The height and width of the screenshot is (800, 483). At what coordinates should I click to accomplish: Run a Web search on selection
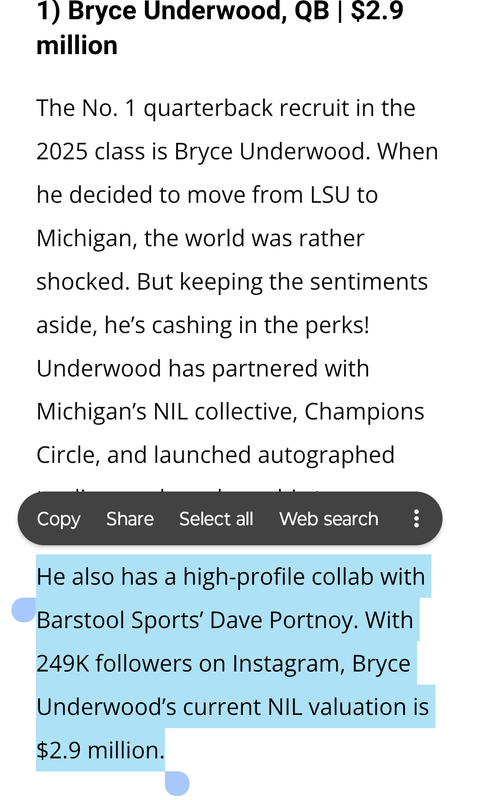pyautogui.click(x=328, y=519)
